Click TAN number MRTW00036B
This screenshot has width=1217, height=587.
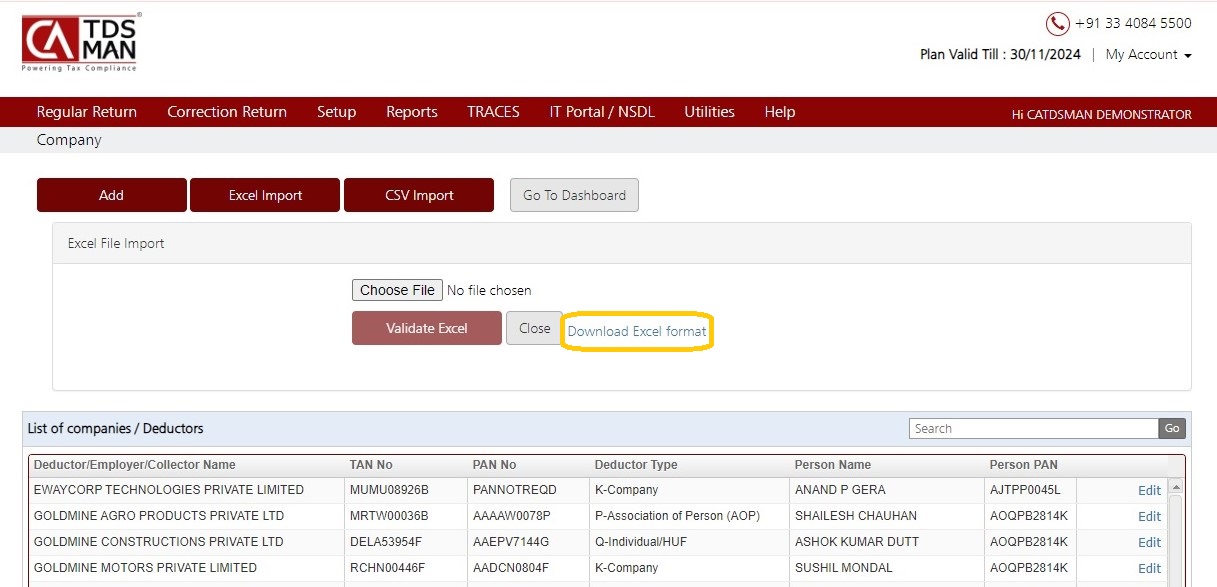(x=389, y=516)
